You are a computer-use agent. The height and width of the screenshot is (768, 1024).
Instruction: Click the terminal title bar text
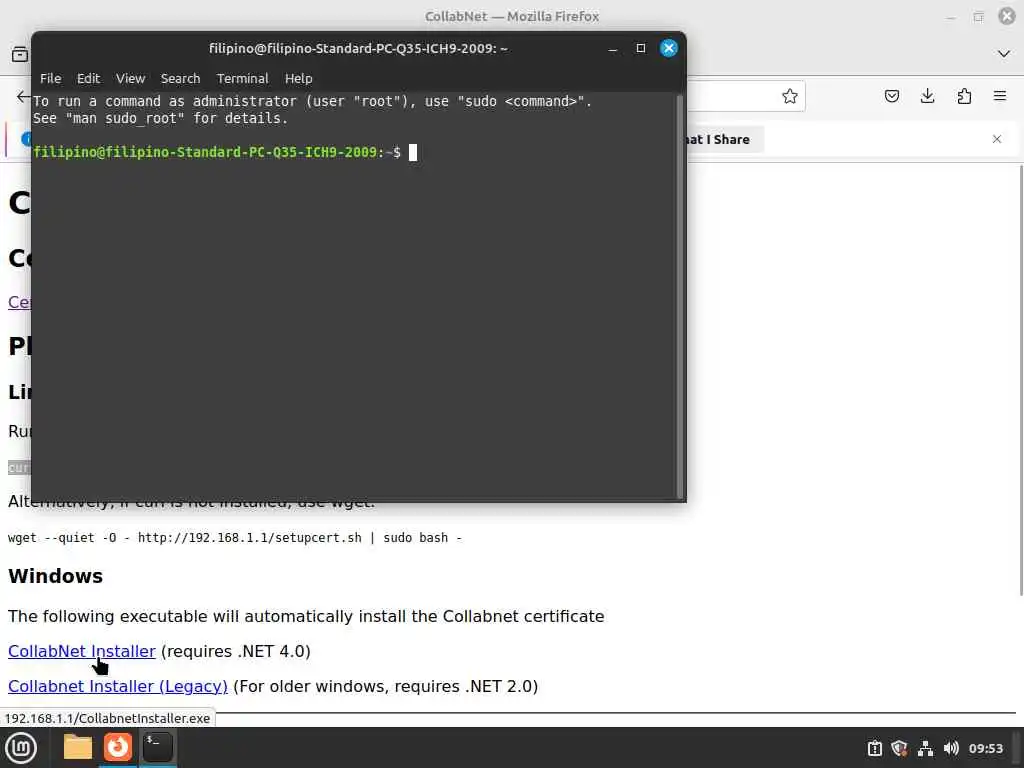coord(358,48)
